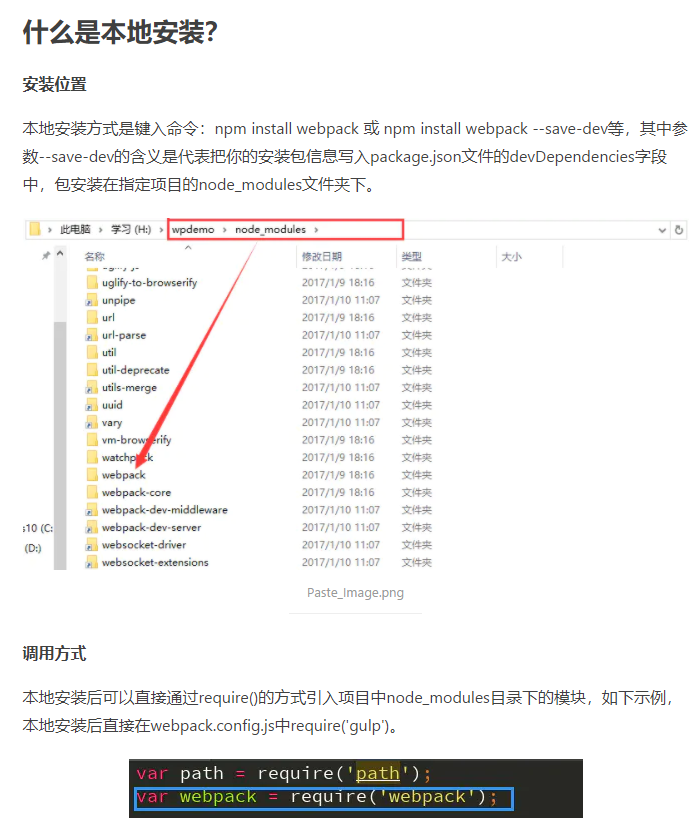Click the modified date of the webpack row

pyautogui.click(x=338, y=475)
